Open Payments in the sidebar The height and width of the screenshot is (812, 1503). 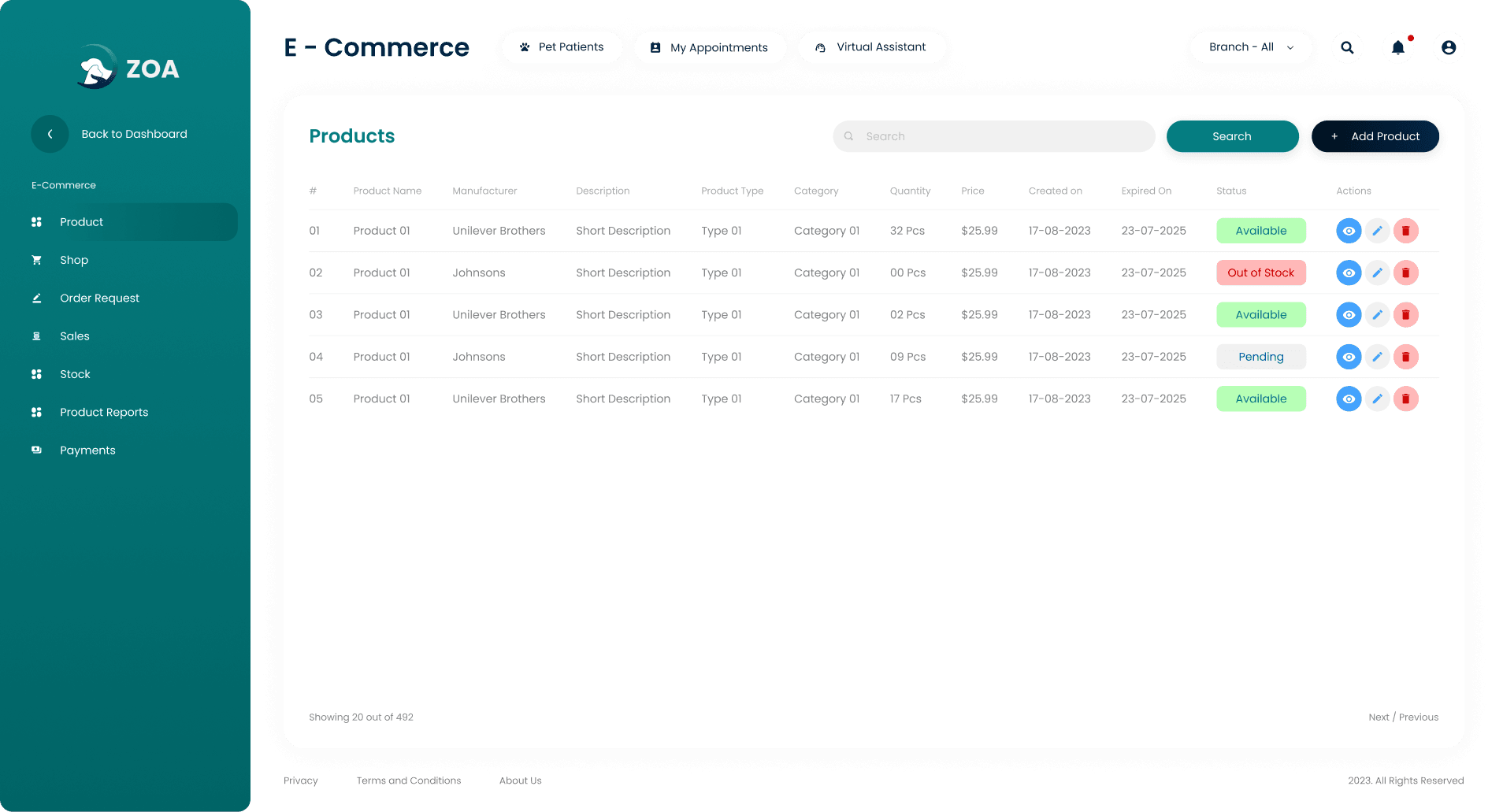[87, 450]
